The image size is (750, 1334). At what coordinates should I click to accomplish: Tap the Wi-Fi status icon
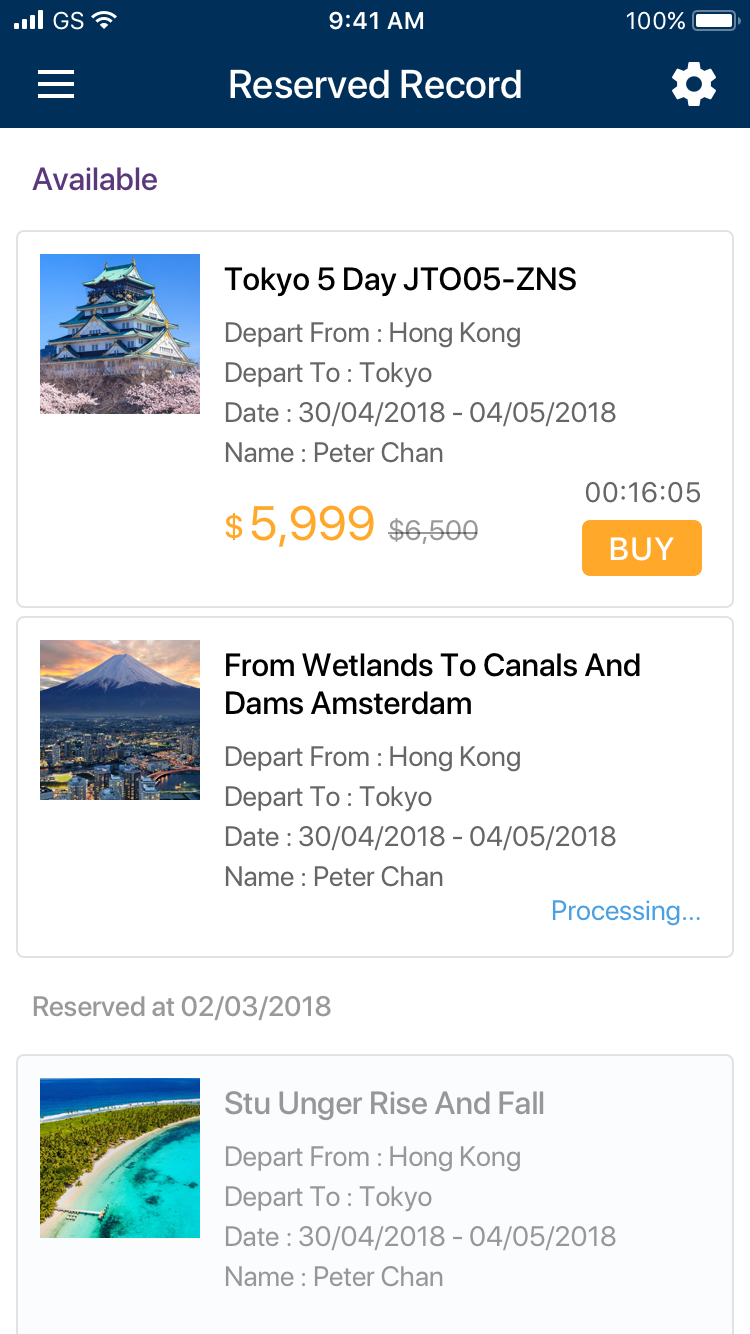coord(103,20)
